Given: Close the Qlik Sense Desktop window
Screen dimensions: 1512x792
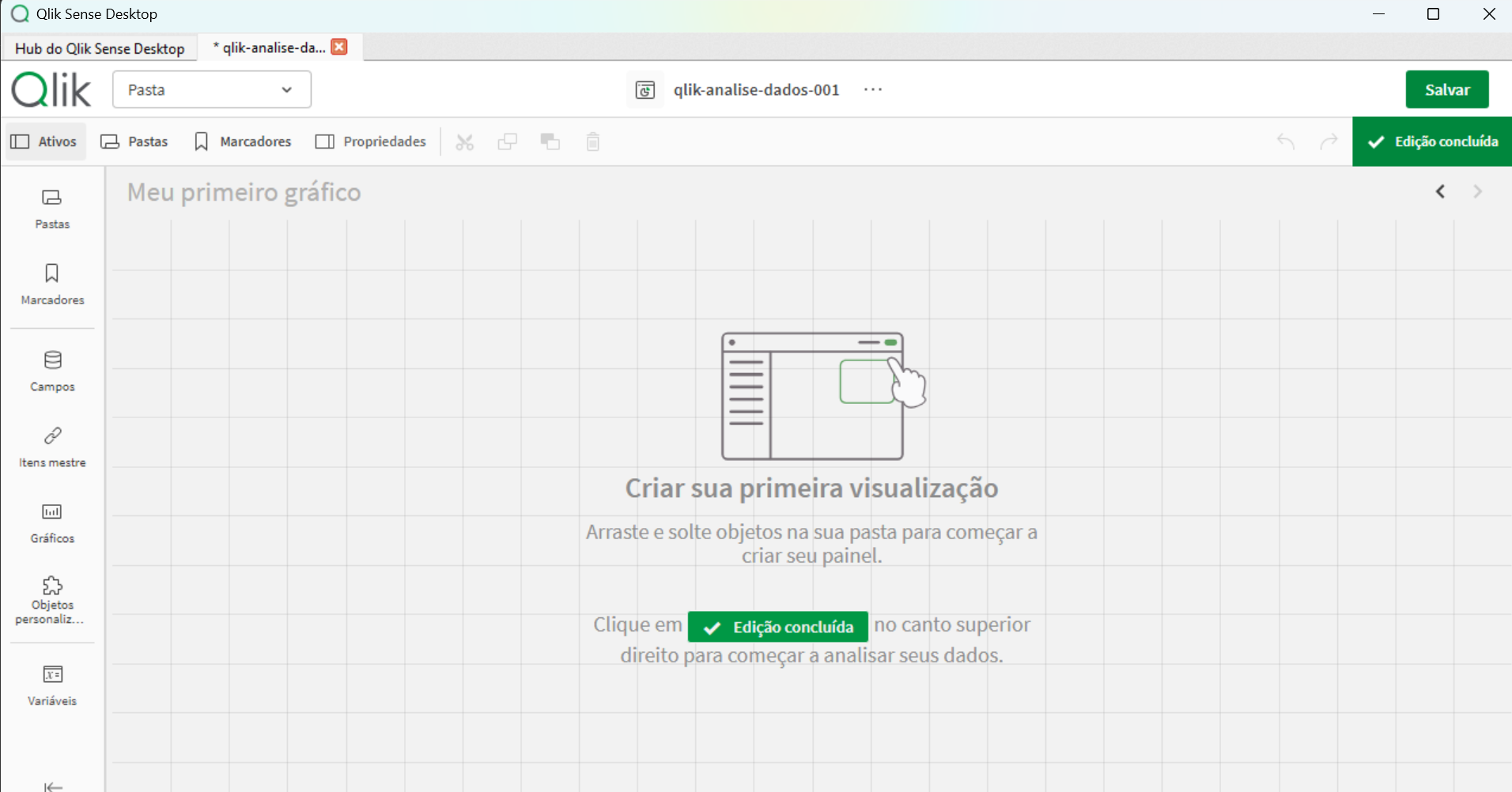Looking at the screenshot, I should 1489,14.
